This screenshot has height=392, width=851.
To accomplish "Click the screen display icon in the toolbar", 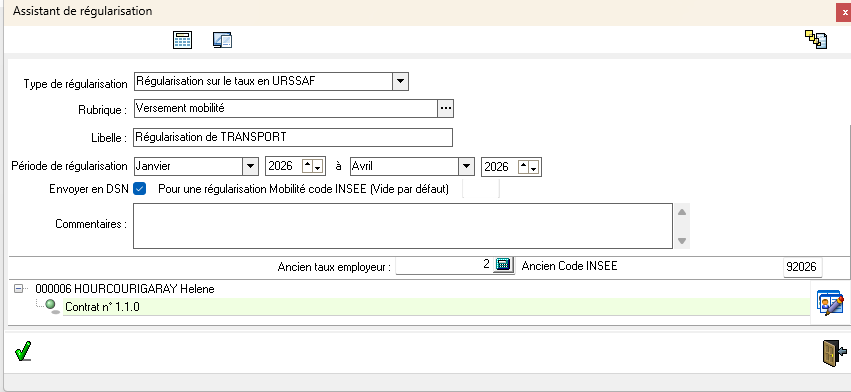I will click(x=223, y=40).
